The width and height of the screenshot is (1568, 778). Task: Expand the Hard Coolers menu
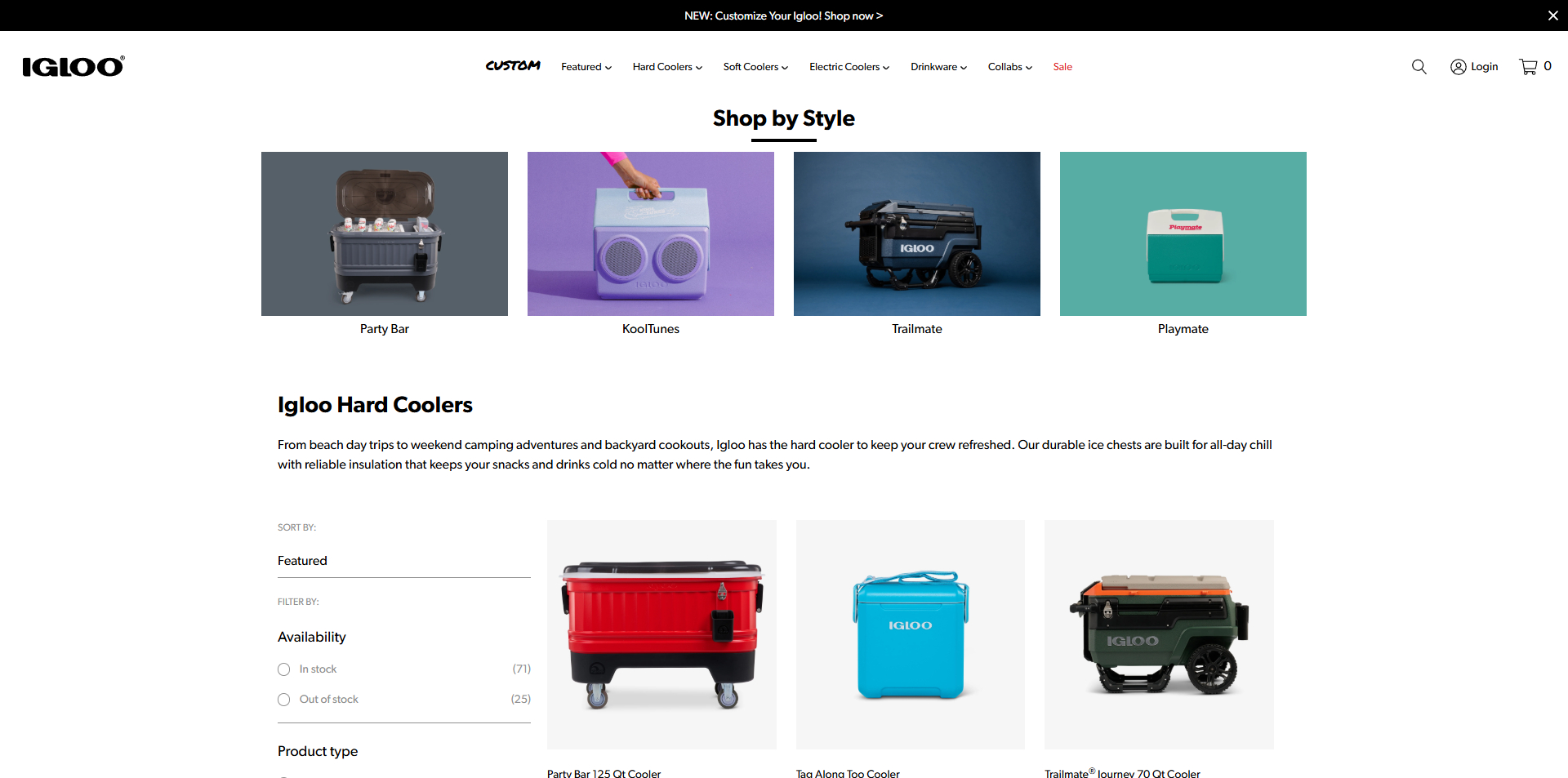tap(667, 67)
